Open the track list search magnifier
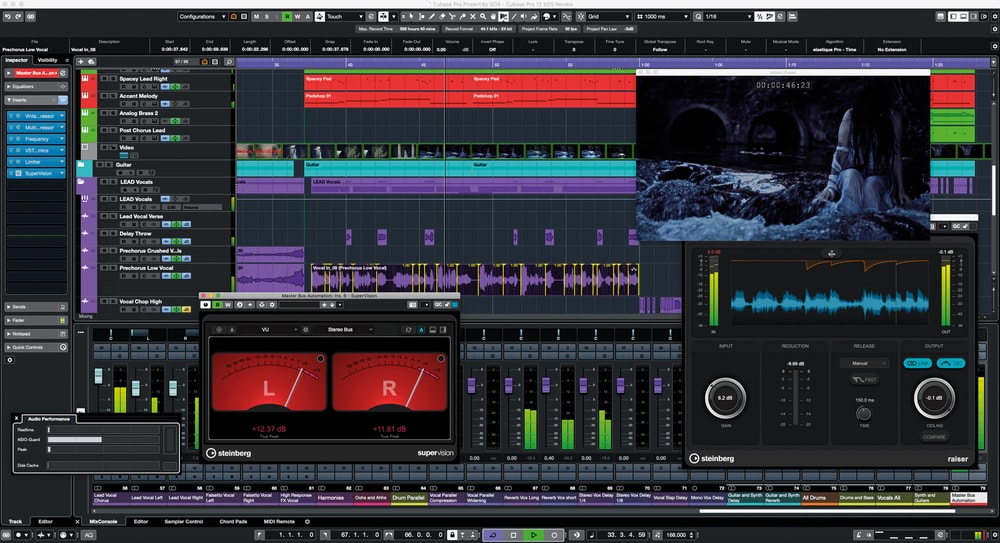The width and height of the screenshot is (1000, 543). tap(229, 61)
